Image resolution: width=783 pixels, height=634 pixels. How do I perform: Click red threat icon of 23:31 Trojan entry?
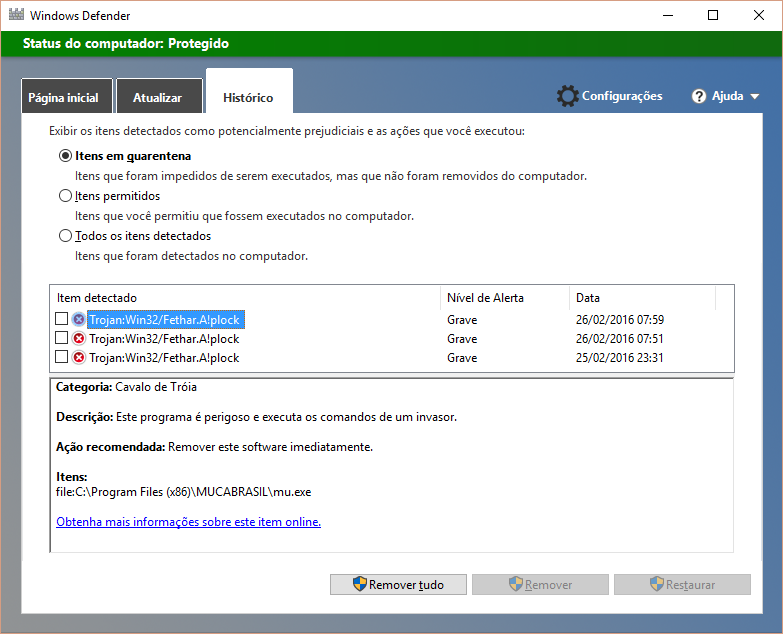point(79,357)
